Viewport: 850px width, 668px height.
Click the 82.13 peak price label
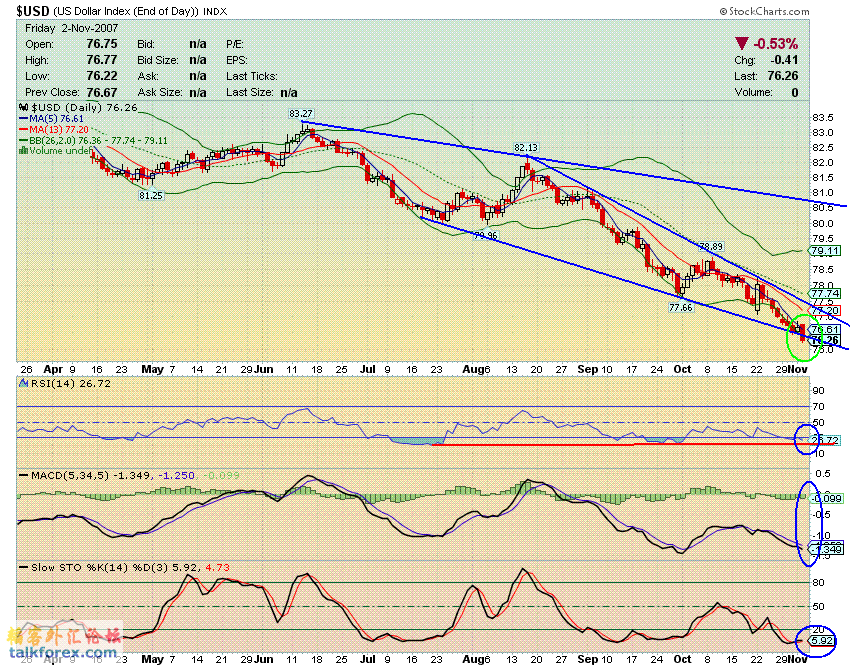(x=526, y=147)
